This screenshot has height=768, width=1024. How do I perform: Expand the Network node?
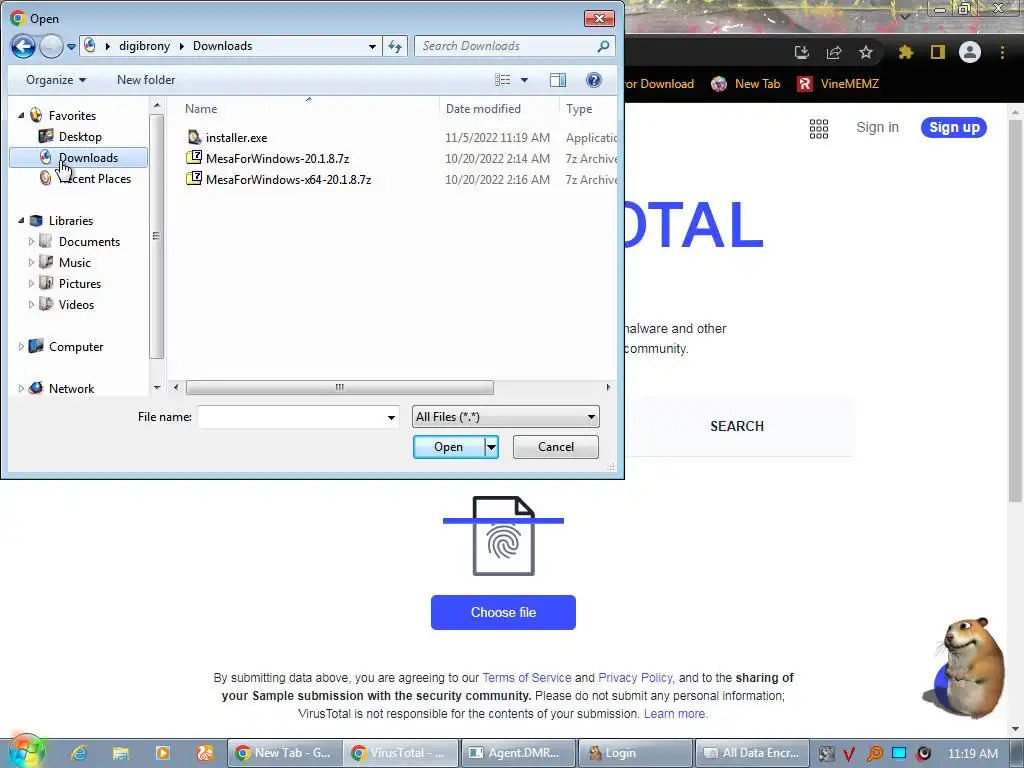tap(21, 389)
